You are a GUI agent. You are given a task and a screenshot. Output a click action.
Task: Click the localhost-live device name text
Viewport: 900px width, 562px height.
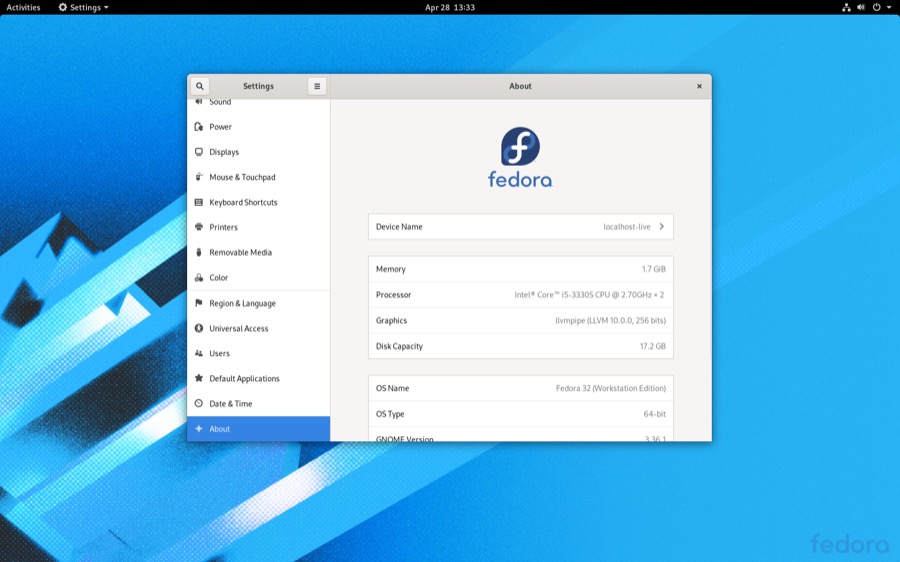[627, 227]
